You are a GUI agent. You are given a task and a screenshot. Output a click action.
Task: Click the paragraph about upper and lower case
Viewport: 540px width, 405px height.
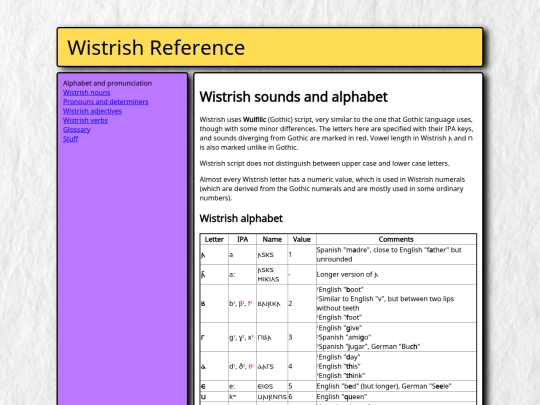(324, 164)
